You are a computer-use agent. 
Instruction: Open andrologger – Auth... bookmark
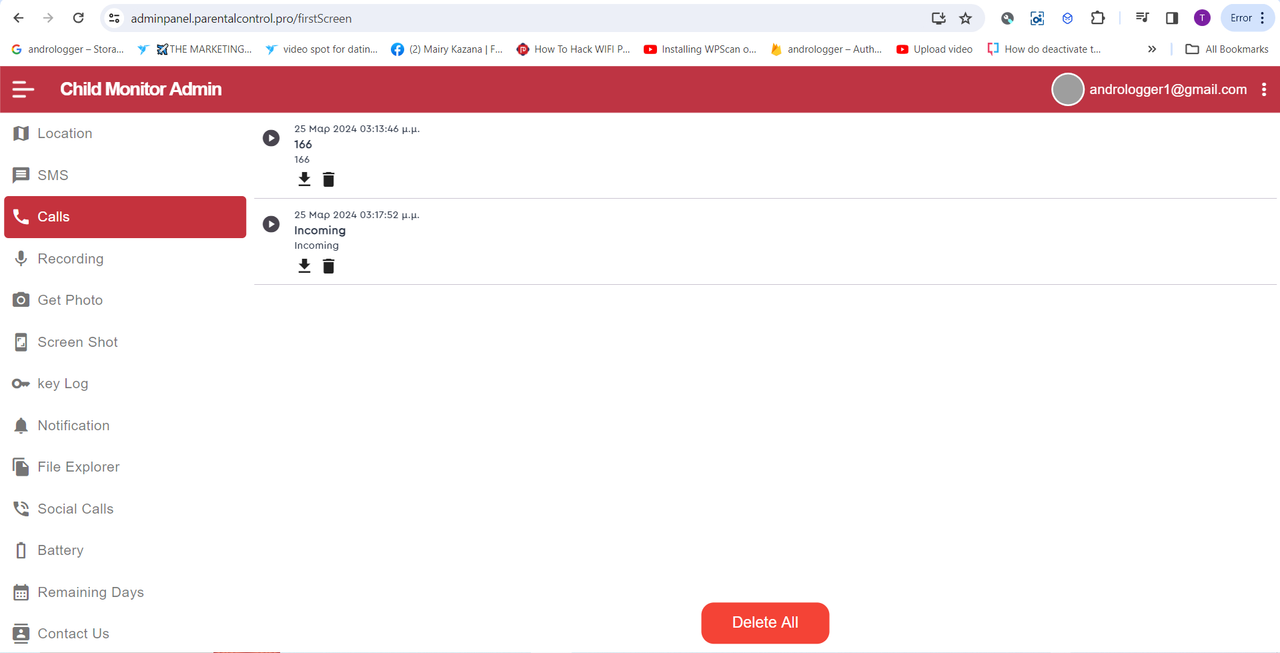click(x=826, y=49)
